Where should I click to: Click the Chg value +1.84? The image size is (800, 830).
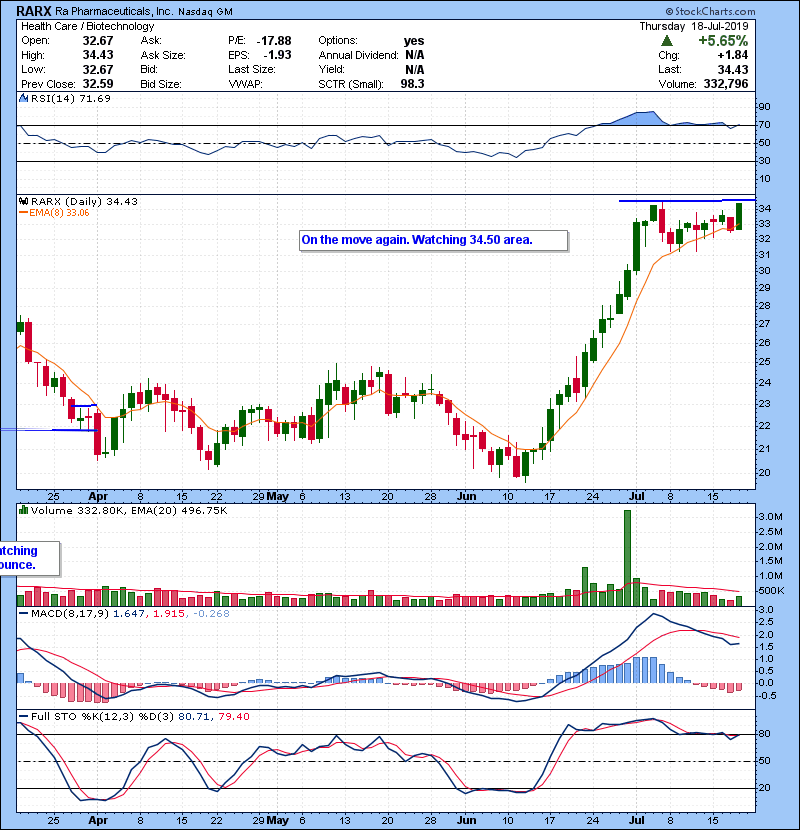coord(733,55)
